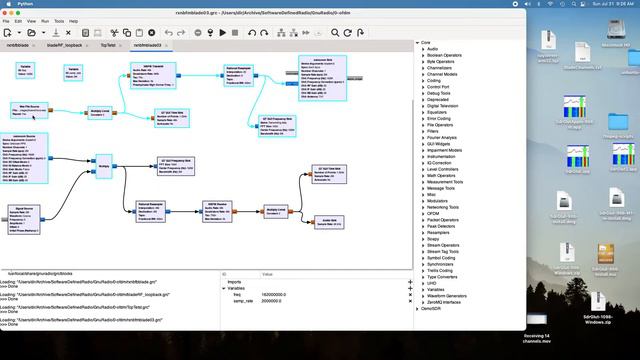Open the View menu
Image resolution: width=640 pixels, height=360 pixels.
[31, 21]
